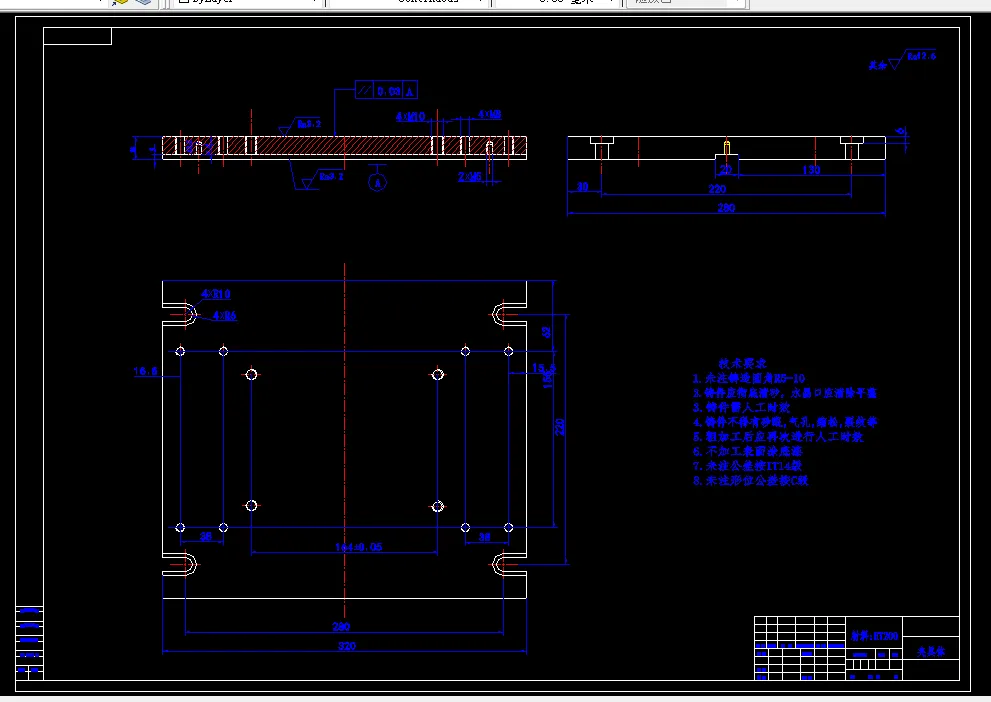Select the 280 dimension in plan view

click(341, 627)
